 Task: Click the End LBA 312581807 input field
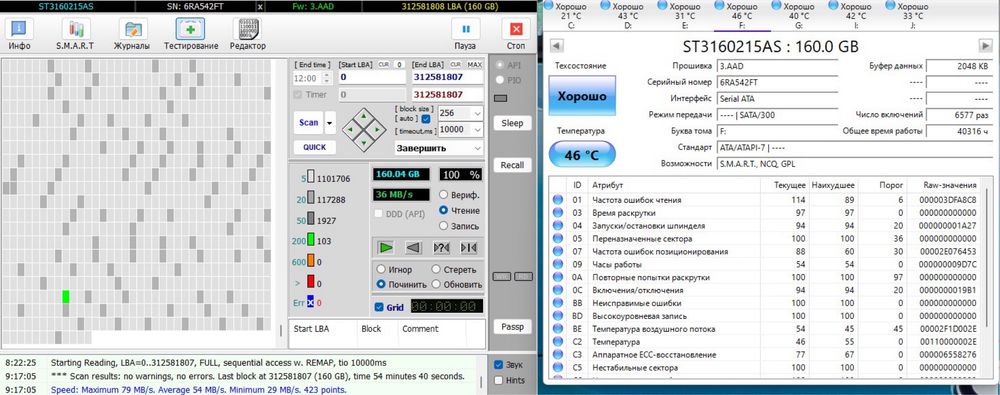pyautogui.click(x=447, y=77)
